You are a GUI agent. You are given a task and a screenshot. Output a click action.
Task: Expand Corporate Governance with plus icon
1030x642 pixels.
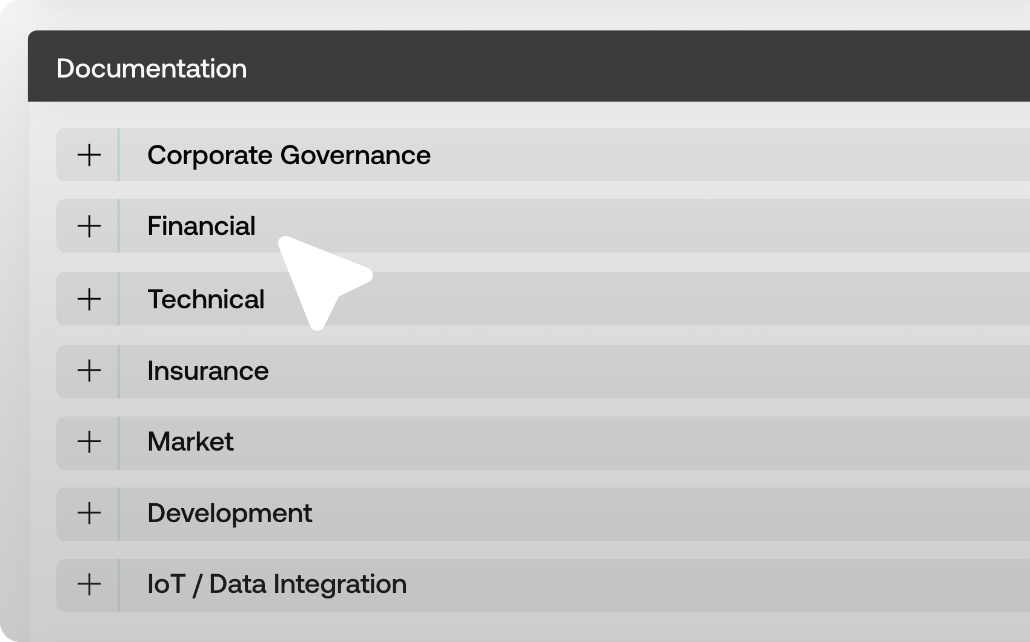89,155
